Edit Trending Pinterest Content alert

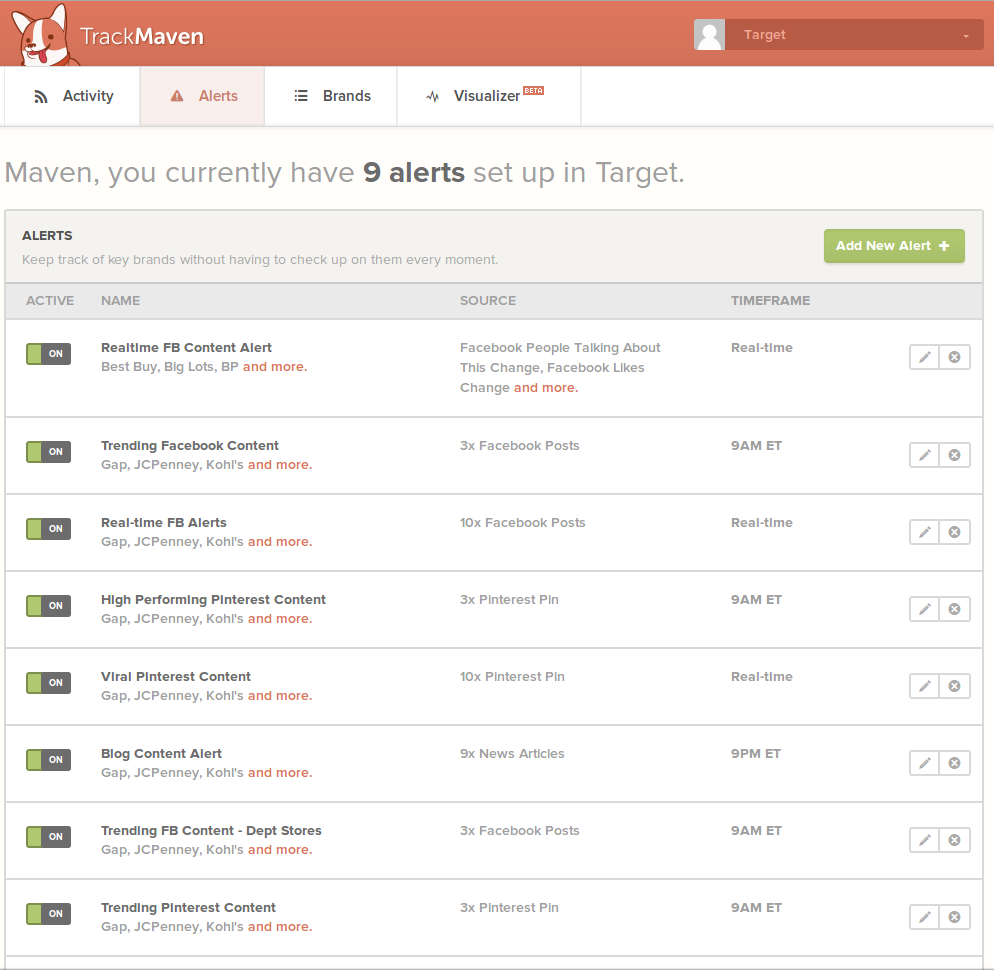pos(924,917)
